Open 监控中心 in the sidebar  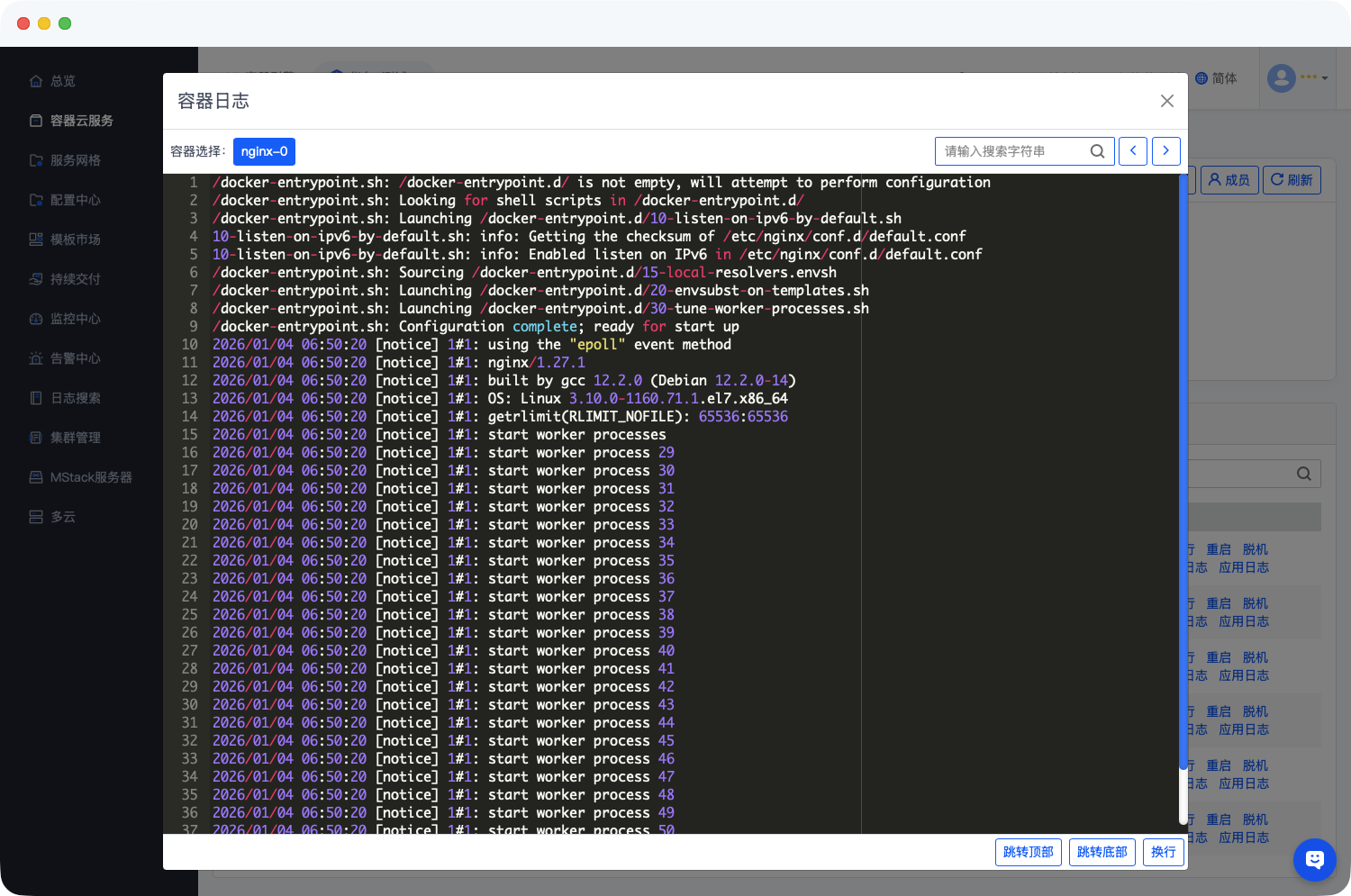(75, 319)
